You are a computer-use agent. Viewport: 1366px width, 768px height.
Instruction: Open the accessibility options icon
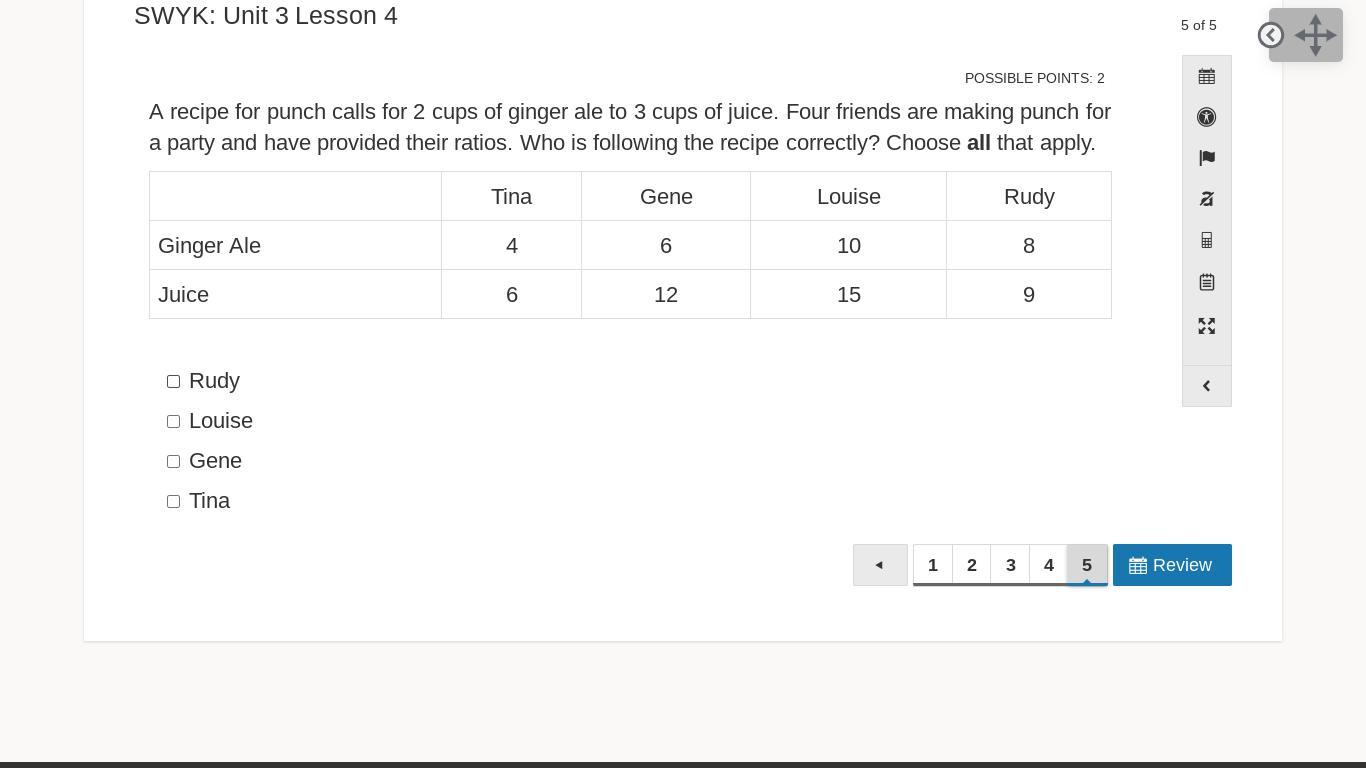(1207, 117)
